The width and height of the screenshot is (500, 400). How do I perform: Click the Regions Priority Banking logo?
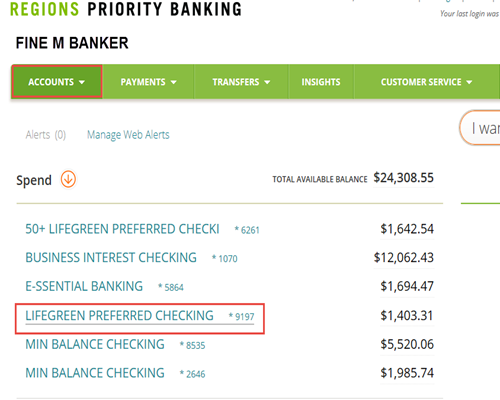[x=126, y=9]
